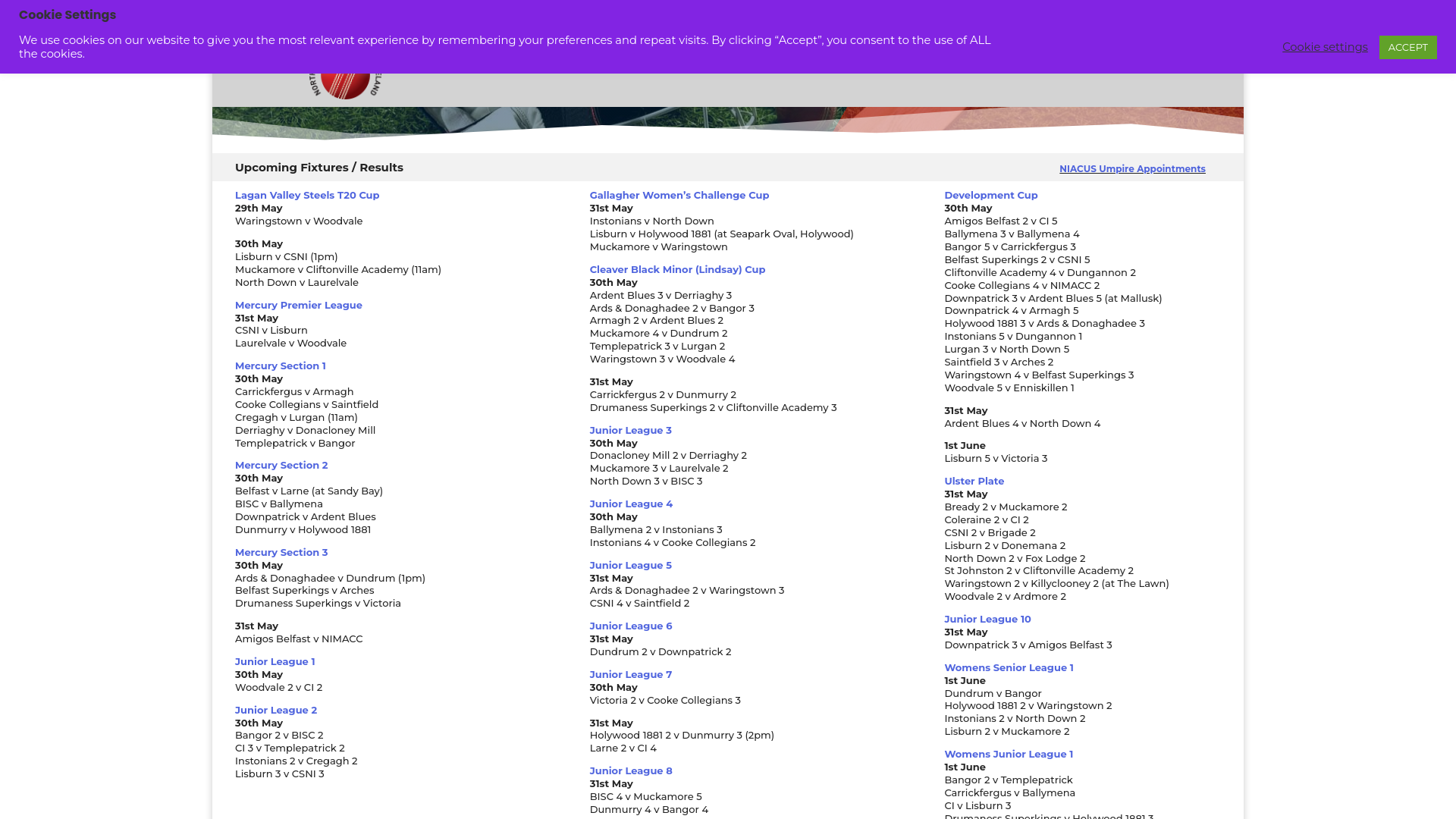Select fixture Ardent Blues 4 v North Down 4
The image size is (1456, 819).
[1022, 423]
